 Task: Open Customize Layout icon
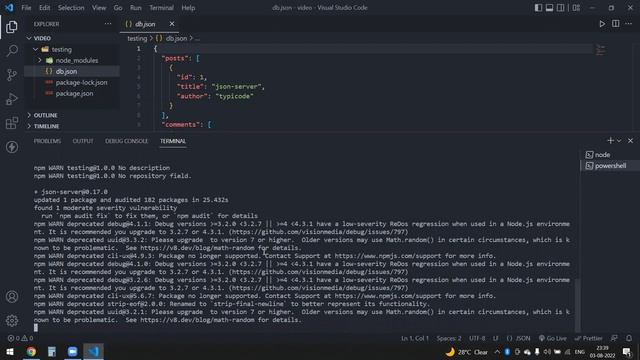[576, 8]
